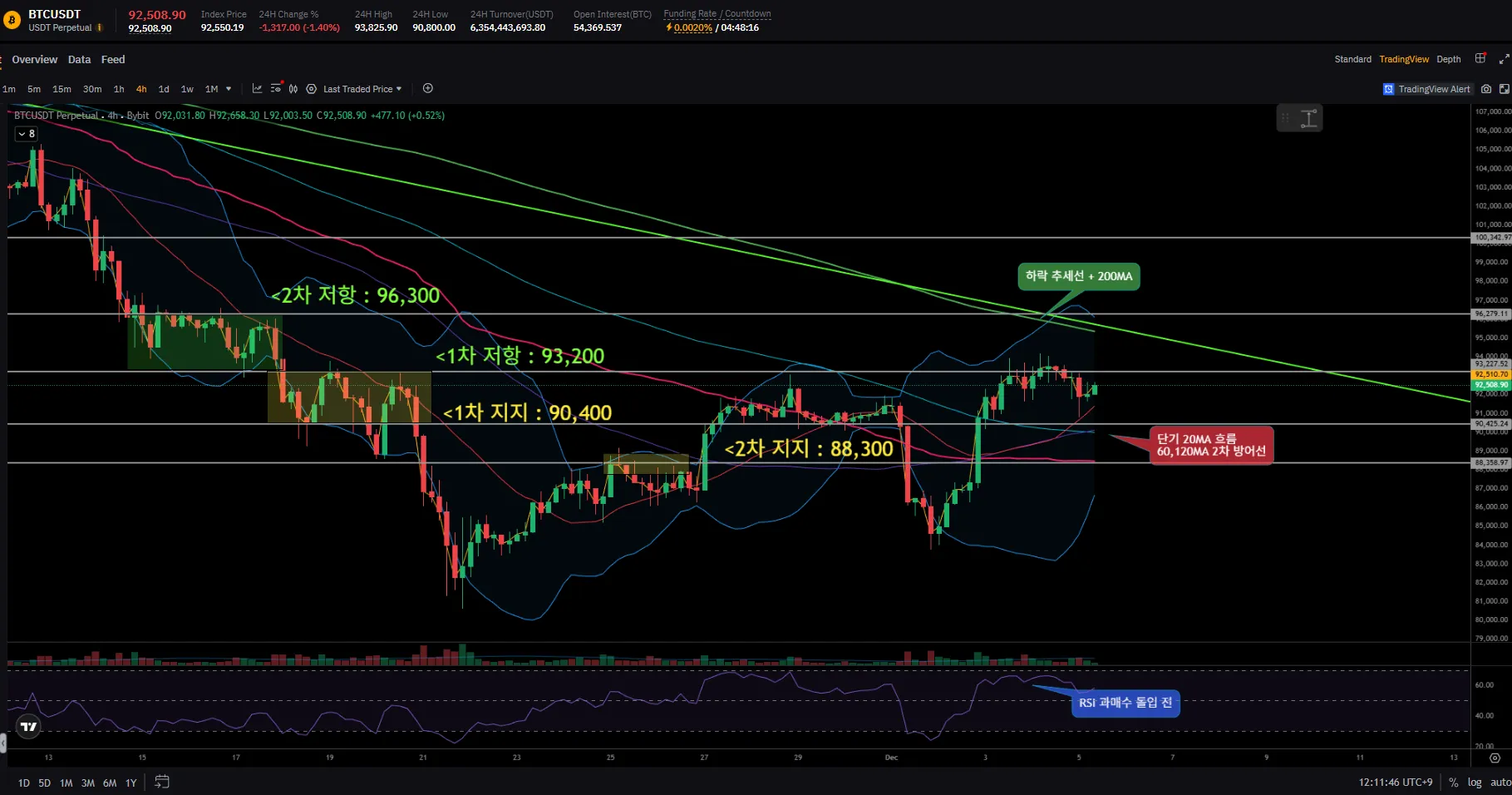Expand more timeframes after 1M
1512x795 pixels.
pyautogui.click(x=229, y=89)
